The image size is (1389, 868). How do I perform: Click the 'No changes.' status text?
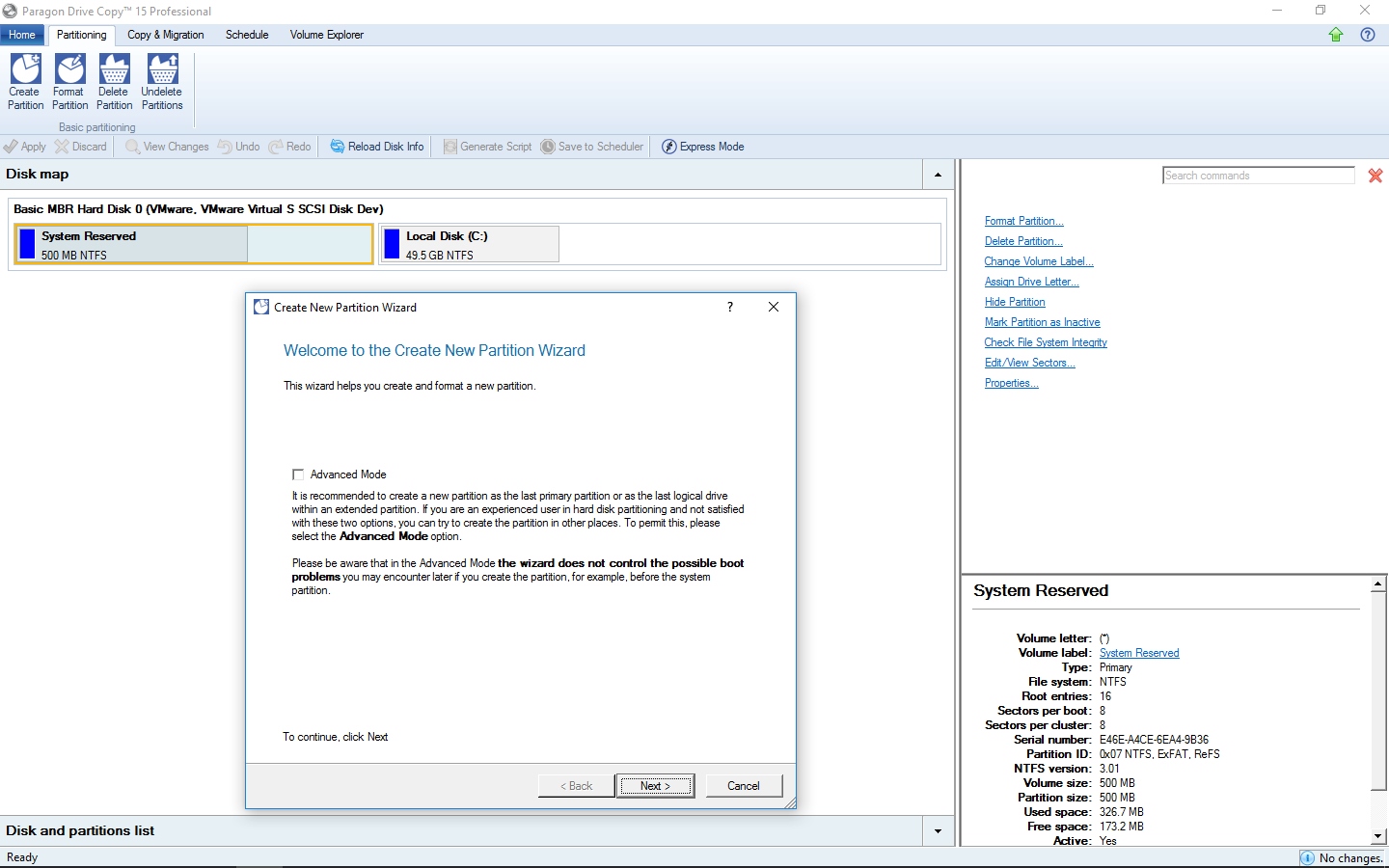pos(1350,858)
